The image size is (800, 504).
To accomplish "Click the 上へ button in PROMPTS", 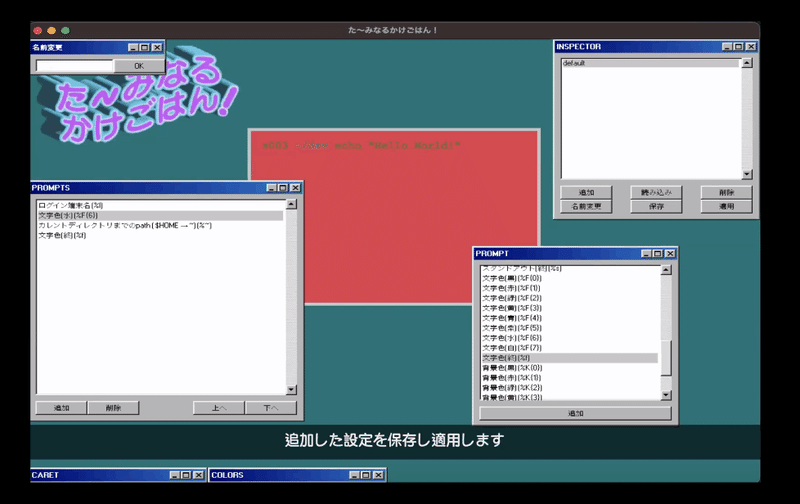I will [219, 408].
